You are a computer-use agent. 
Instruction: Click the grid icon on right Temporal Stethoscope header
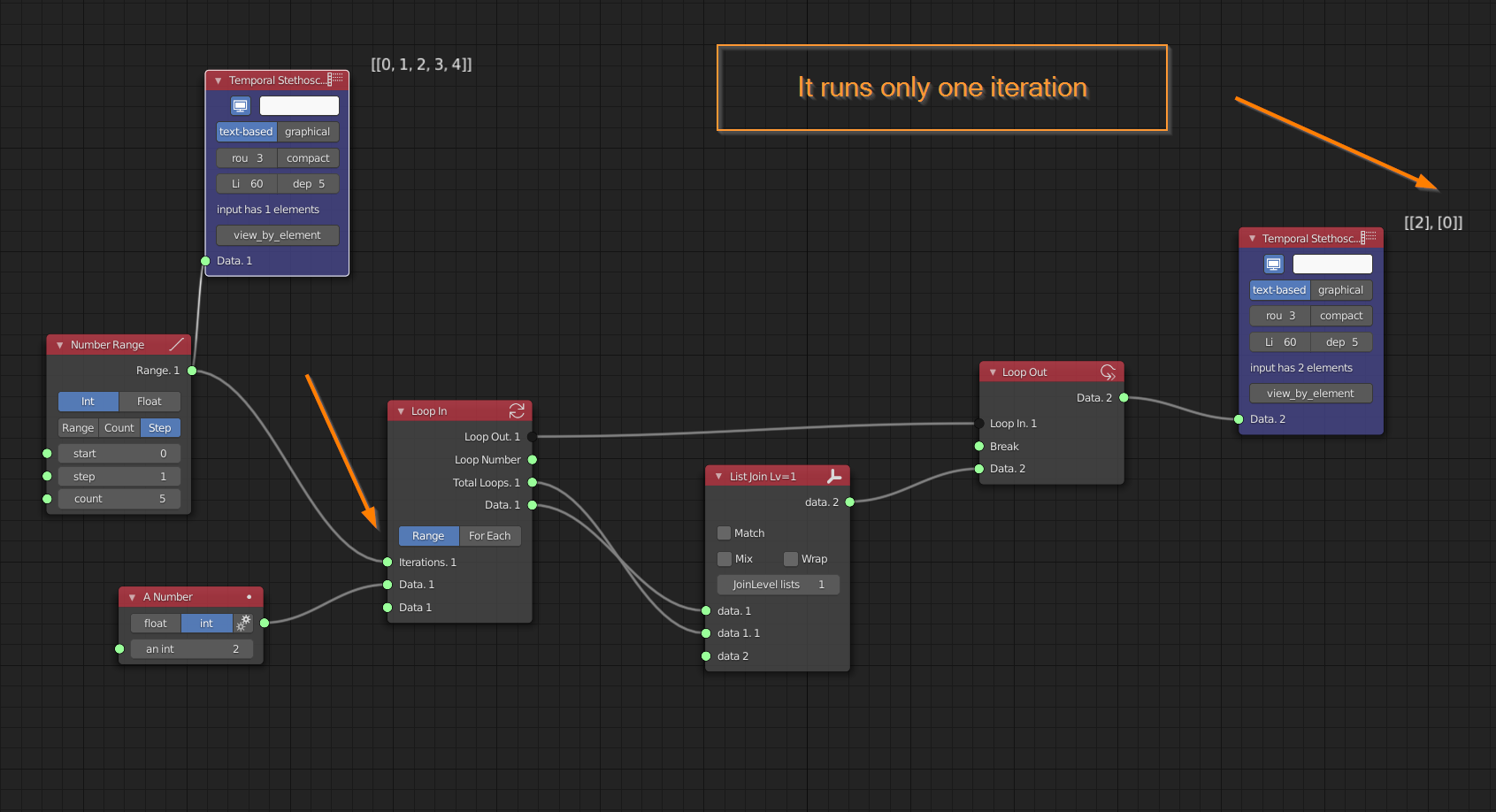coord(1369,238)
